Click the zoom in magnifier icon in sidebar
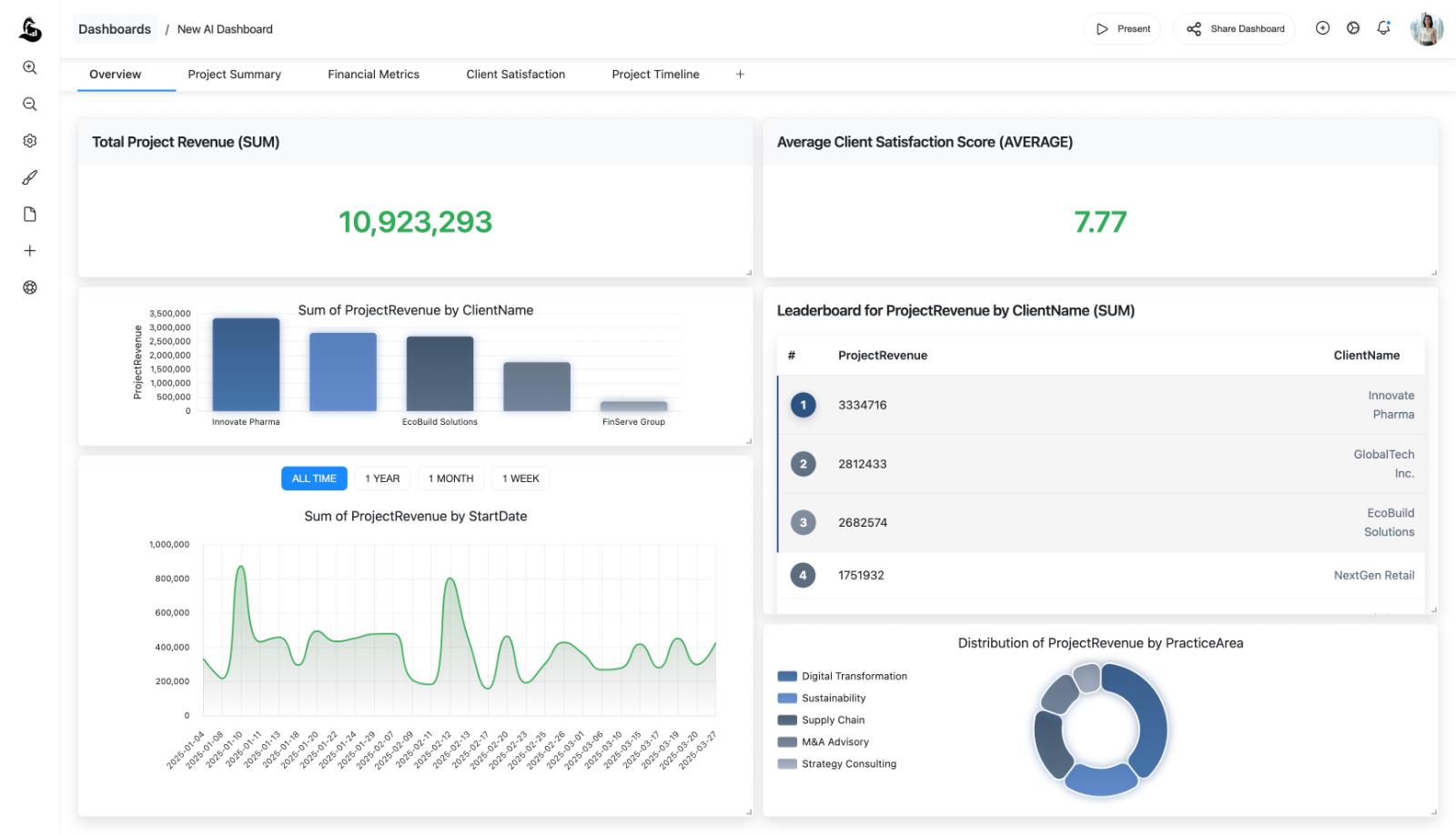Viewport: 1456px width, 836px height. tap(30, 67)
